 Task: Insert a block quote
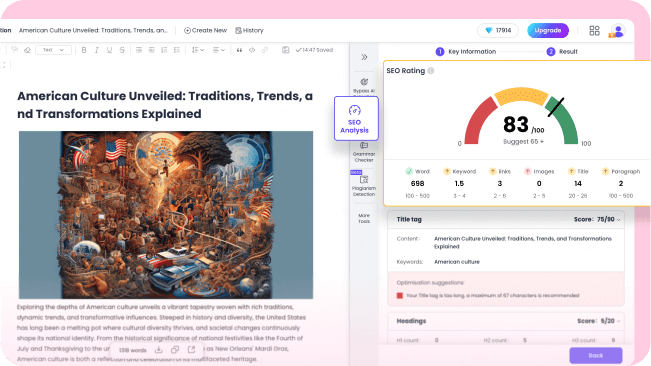tap(239, 50)
